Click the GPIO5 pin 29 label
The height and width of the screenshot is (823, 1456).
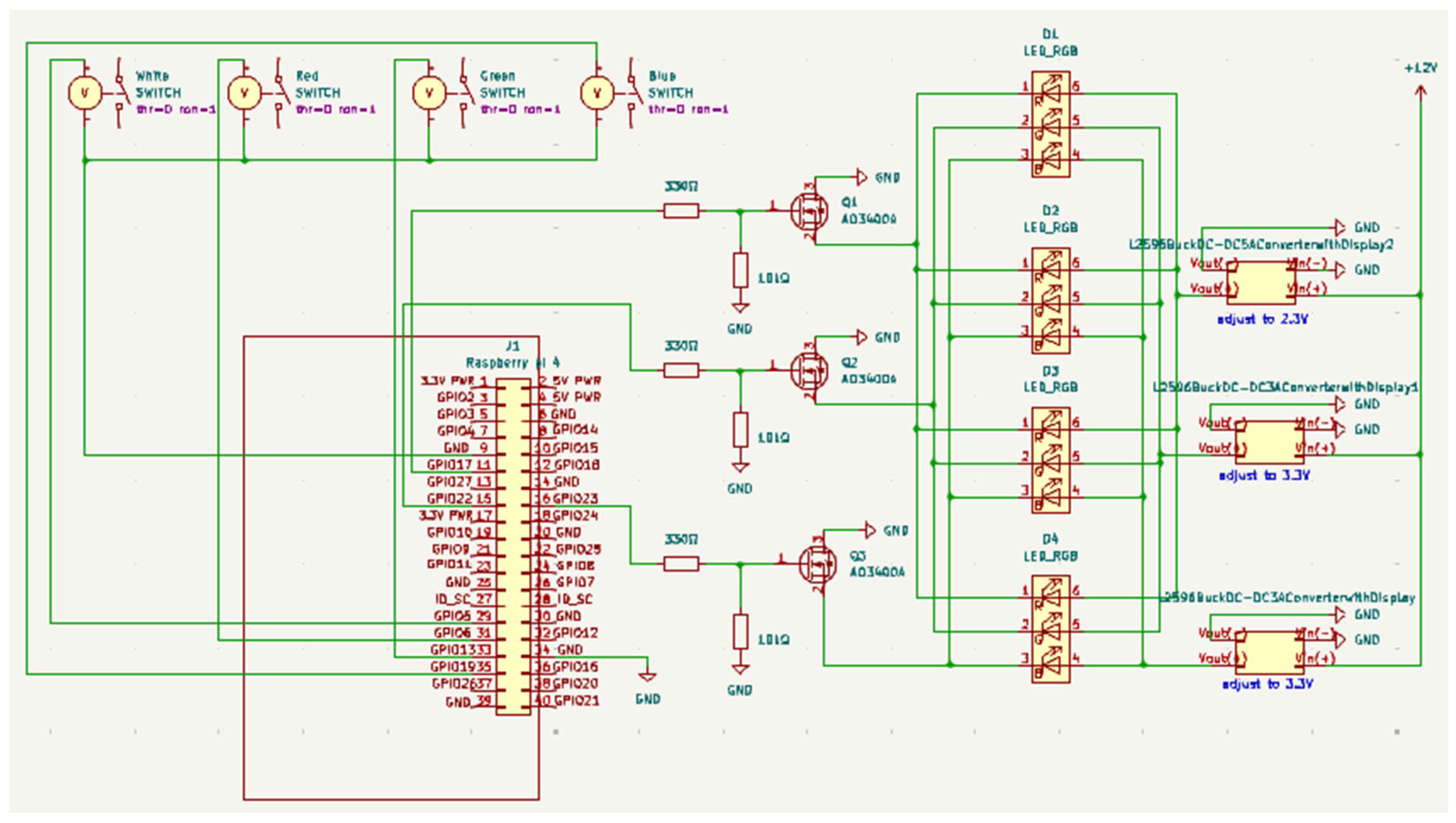(454, 616)
